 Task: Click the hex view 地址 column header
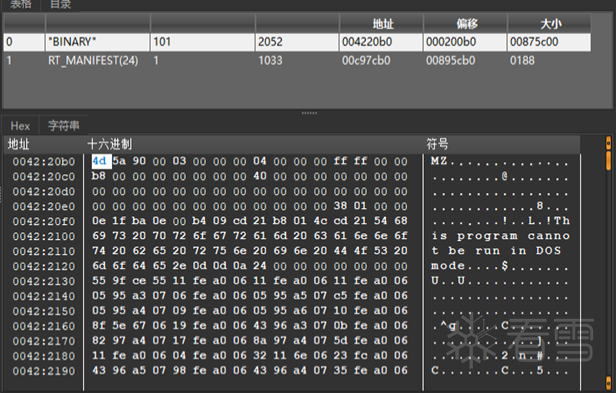pyautogui.click(x=18, y=144)
